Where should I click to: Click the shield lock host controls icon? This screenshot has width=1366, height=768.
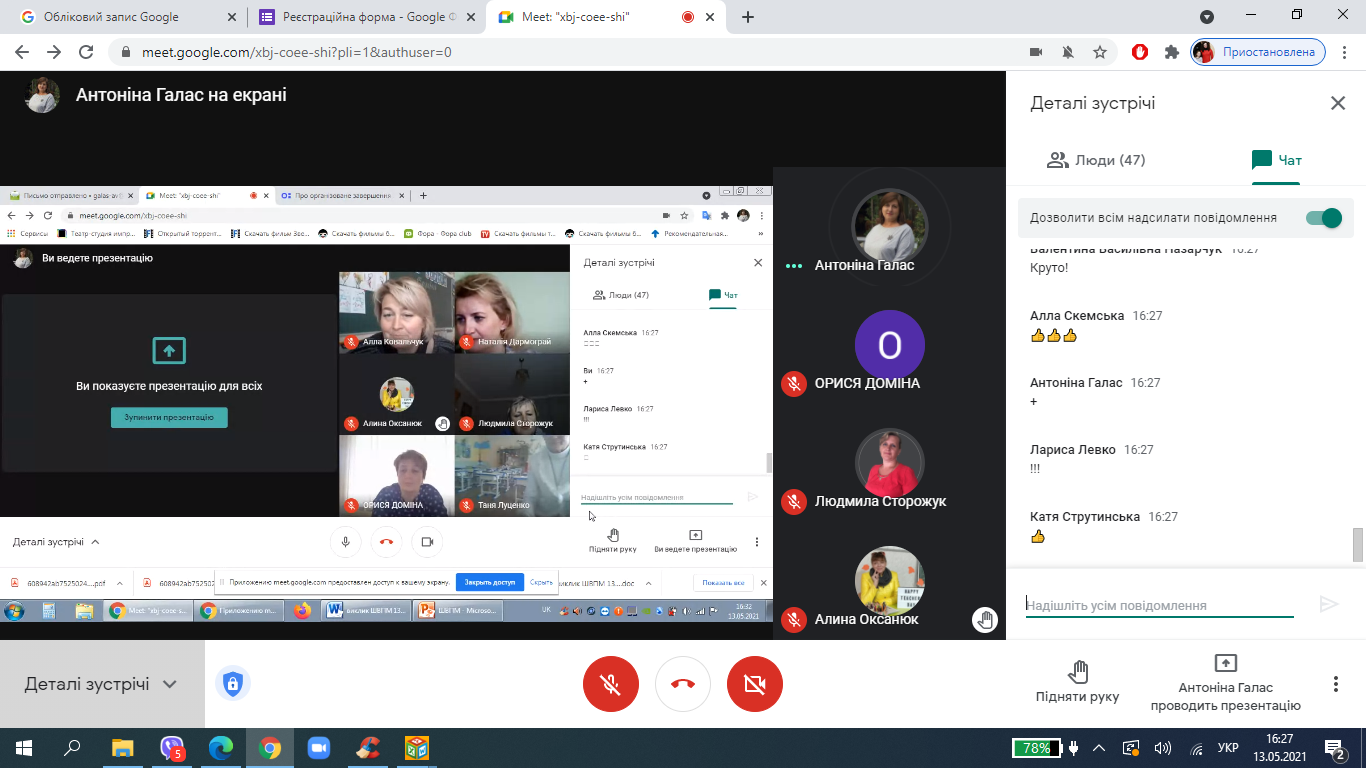(233, 684)
